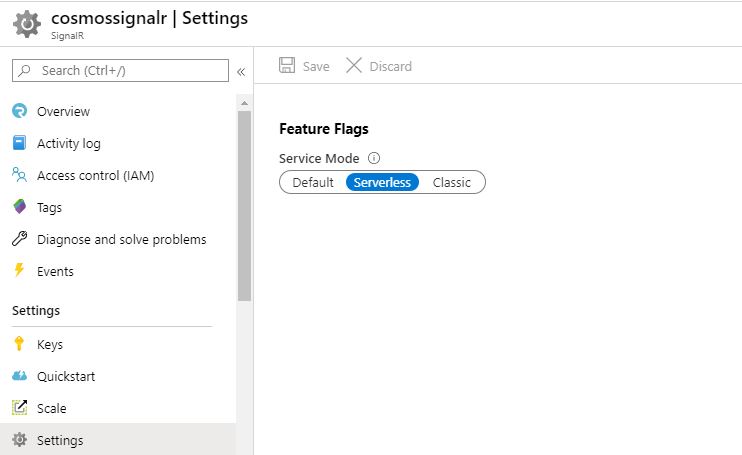Viewport: 742px width, 455px height.
Task: Select the Default service mode
Action: [313, 182]
